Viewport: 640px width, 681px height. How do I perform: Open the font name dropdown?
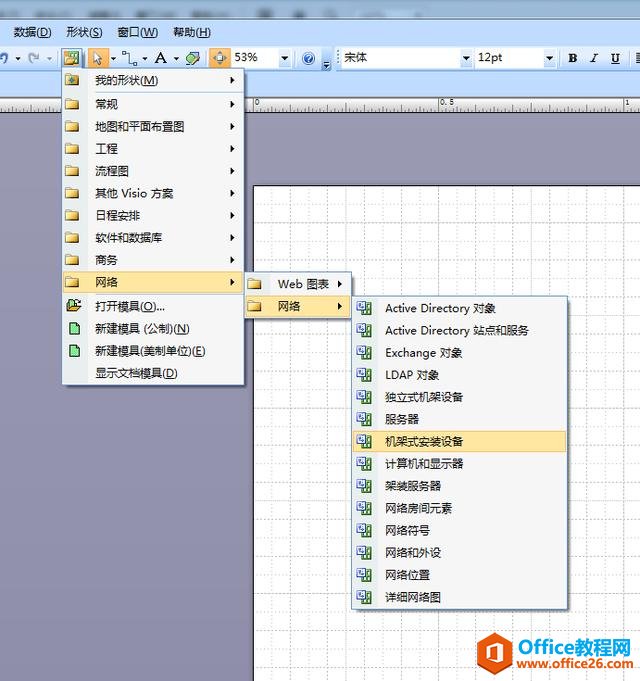pyautogui.click(x=466, y=57)
